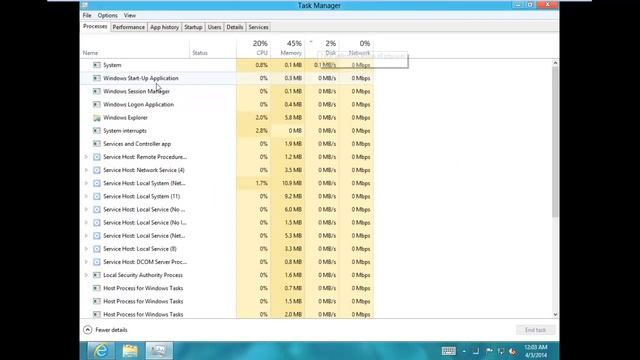Open the View menu
This screenshot has height=360, width=640.
click(130, 16)
